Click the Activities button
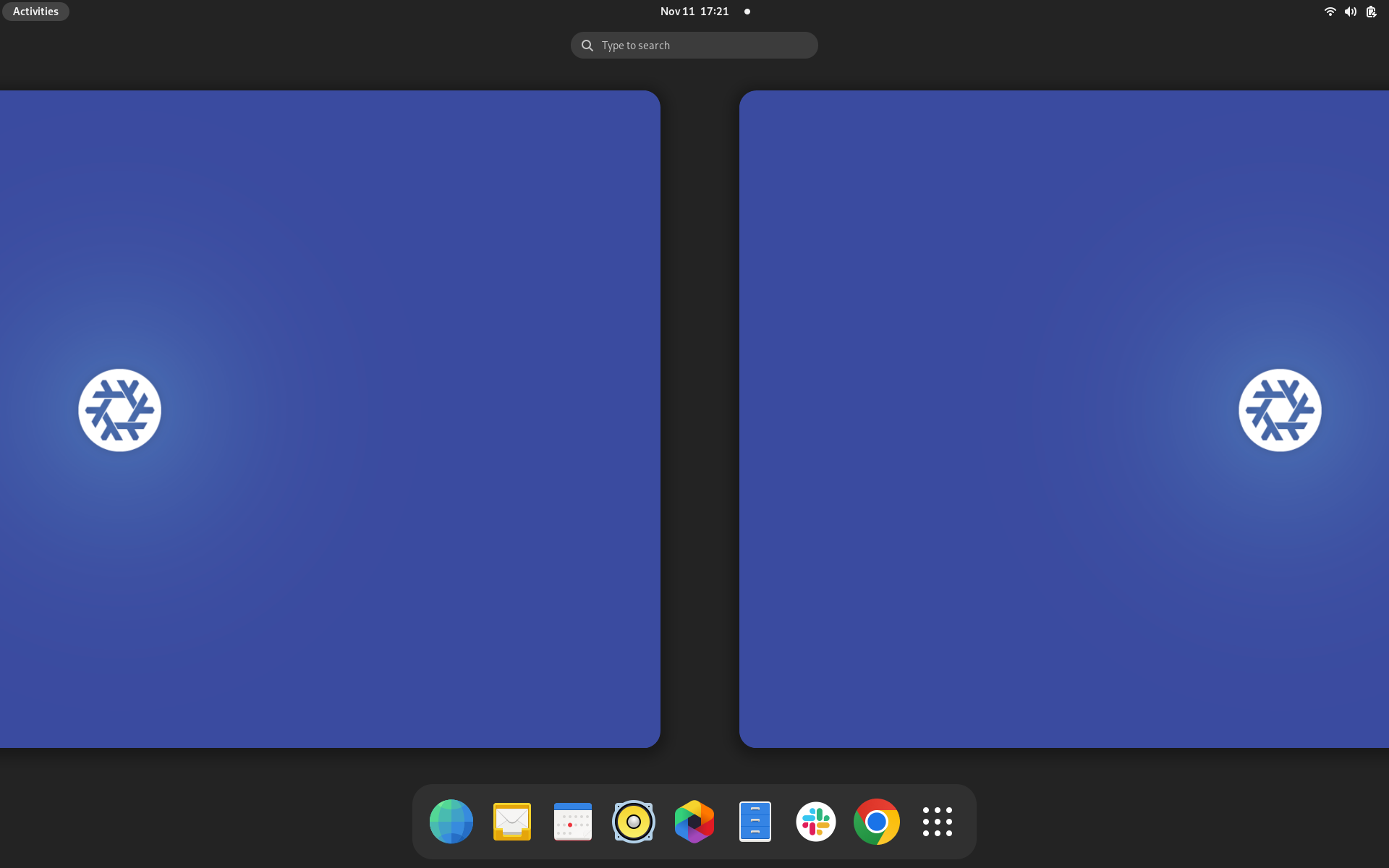The image size is (1389, 868). 35,12
